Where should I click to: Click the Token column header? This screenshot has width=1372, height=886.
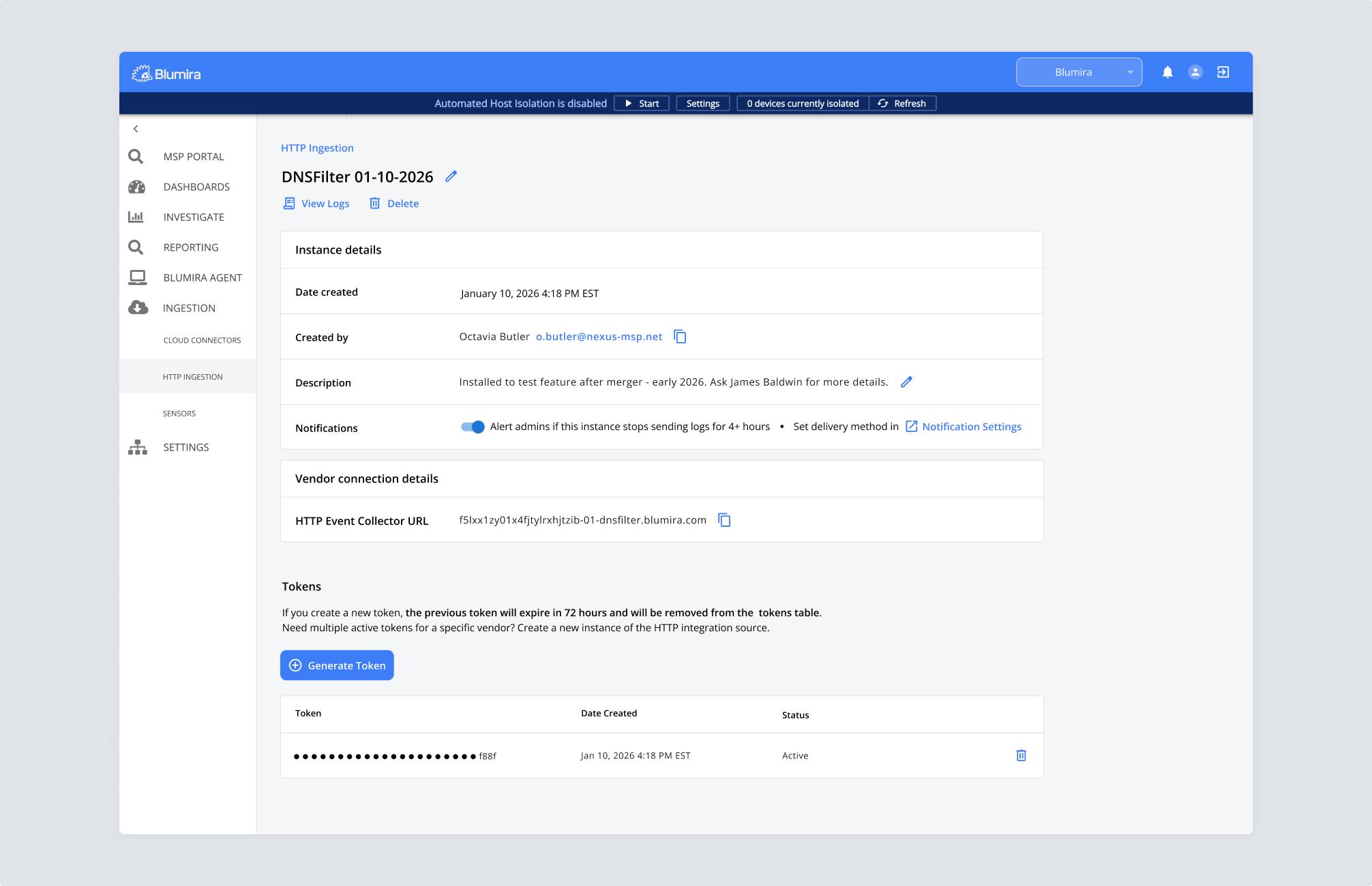click(308, 714)
